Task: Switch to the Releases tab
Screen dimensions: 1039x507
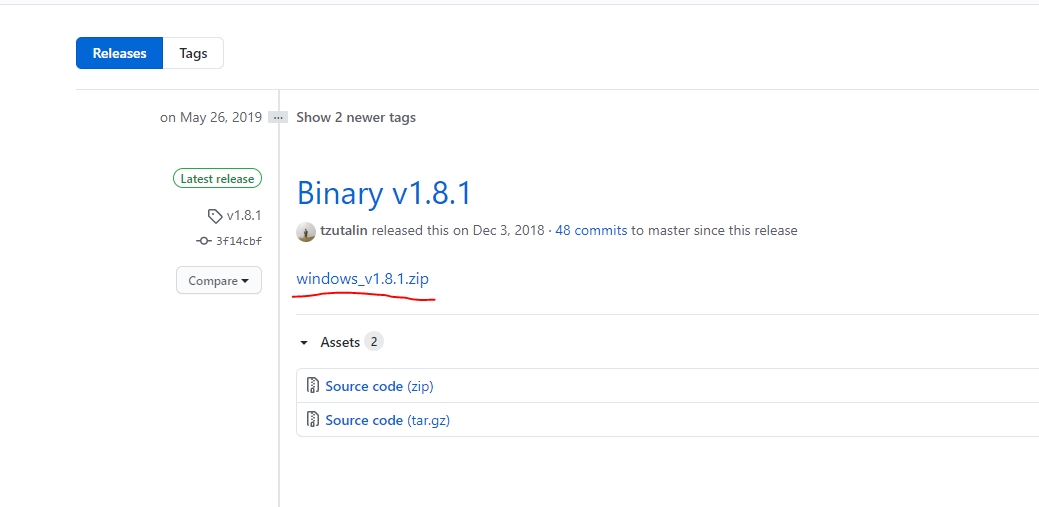Action: (119, 53)
